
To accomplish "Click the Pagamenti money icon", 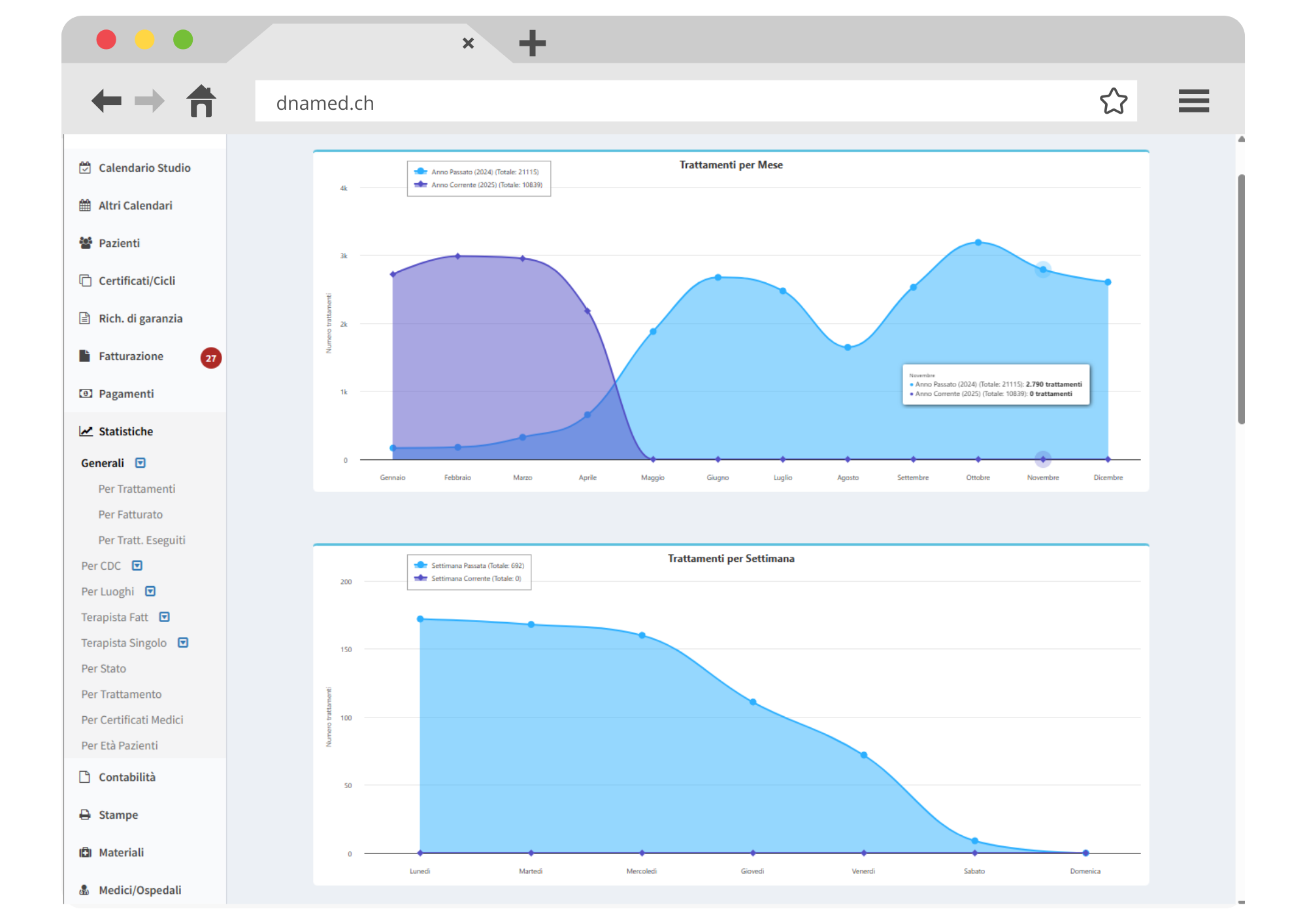I will click(85, 394).
